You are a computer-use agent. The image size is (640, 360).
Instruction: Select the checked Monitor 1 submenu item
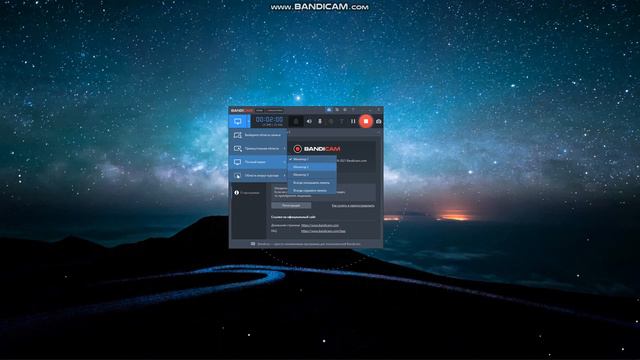click(312, 159)
